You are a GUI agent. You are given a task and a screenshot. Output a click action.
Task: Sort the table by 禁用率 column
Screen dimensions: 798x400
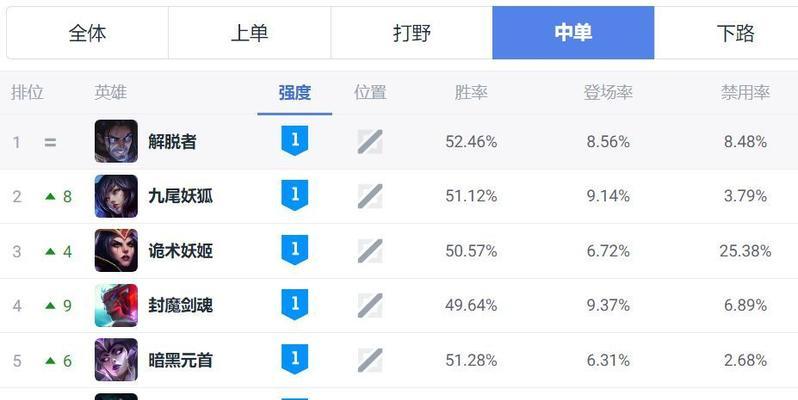pyautogui.click(x=745, y=93)
